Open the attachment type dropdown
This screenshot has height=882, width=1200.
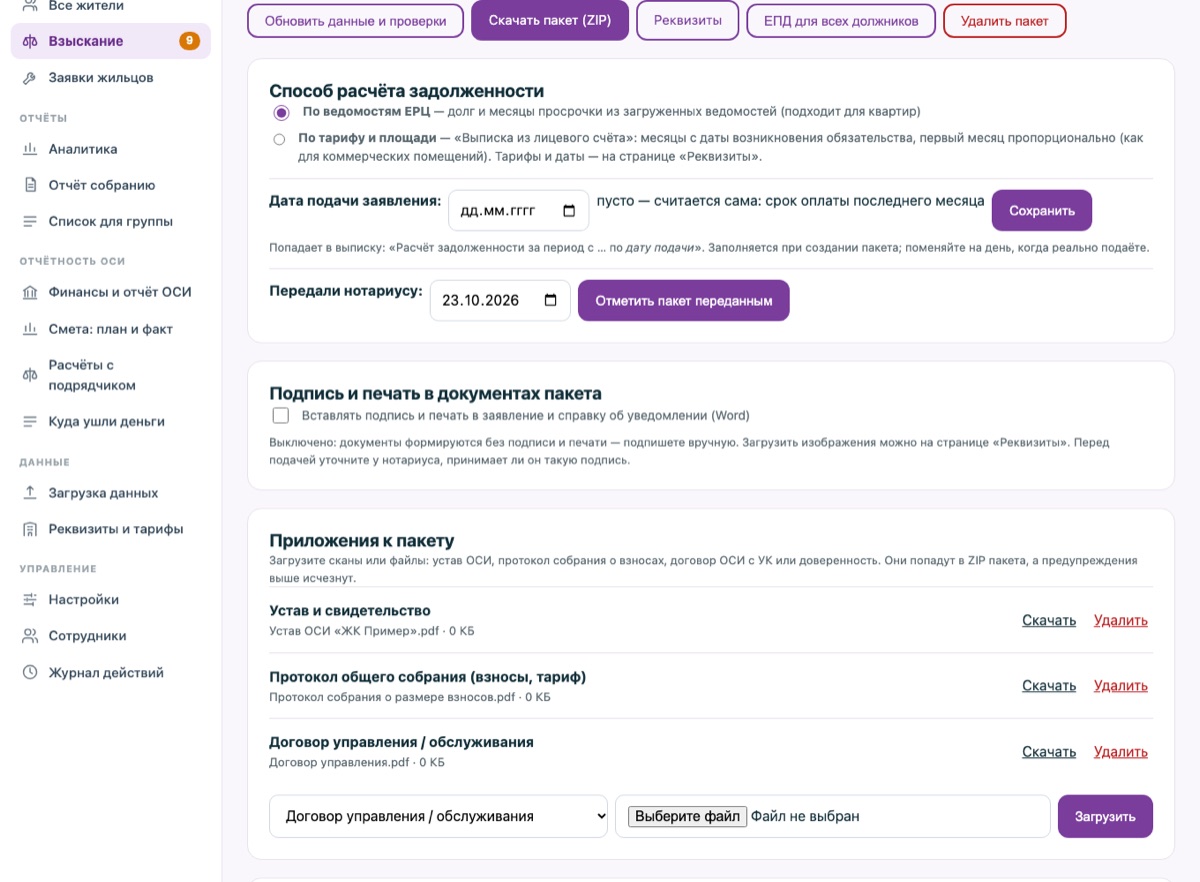438,816
